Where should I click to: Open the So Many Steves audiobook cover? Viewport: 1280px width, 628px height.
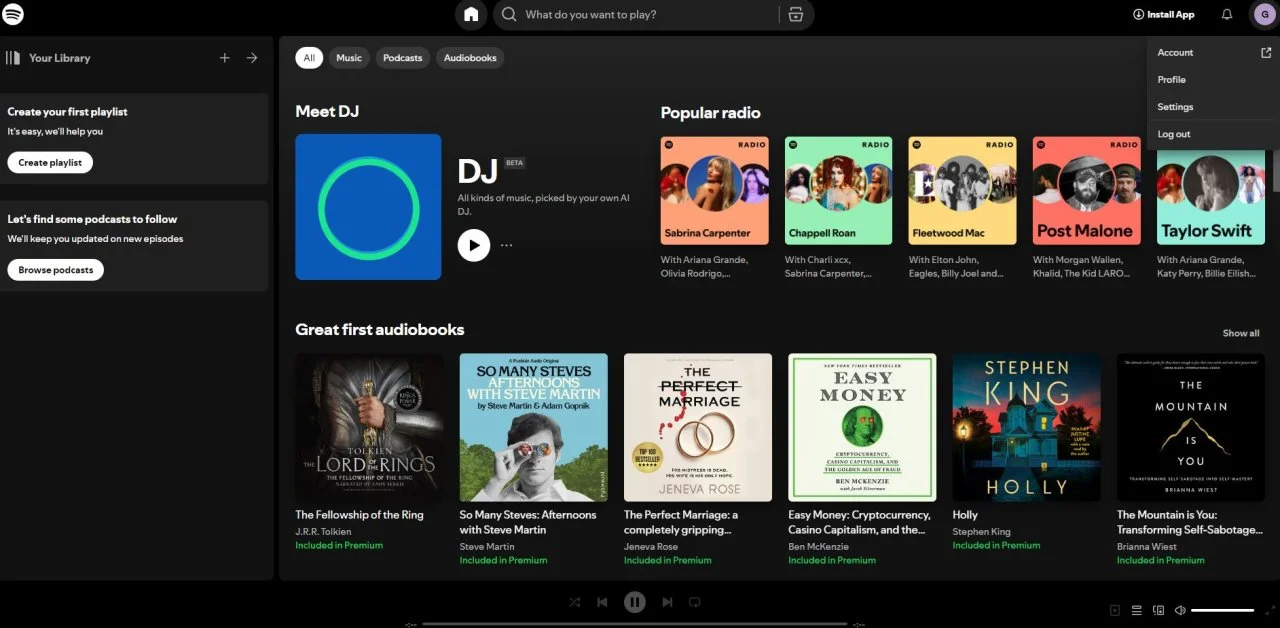(x=534, y=427)
